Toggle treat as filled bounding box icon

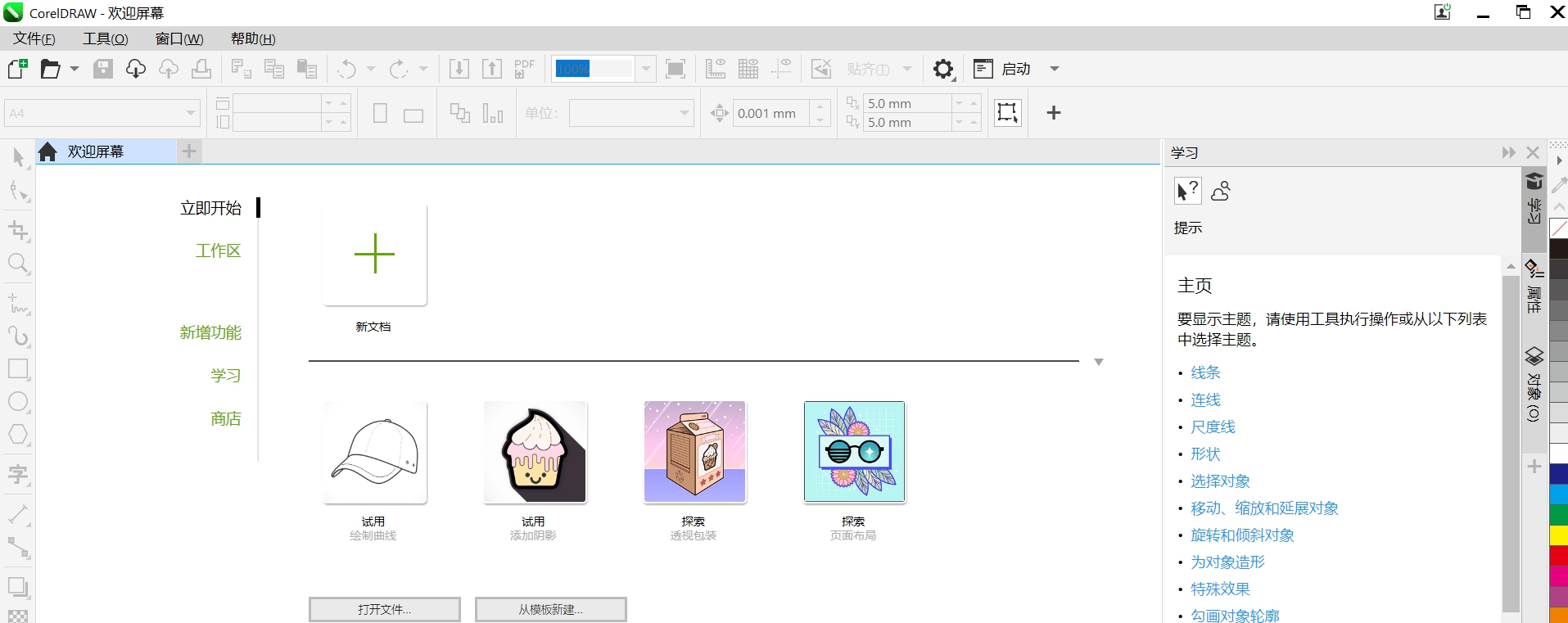pos(1008,112)
